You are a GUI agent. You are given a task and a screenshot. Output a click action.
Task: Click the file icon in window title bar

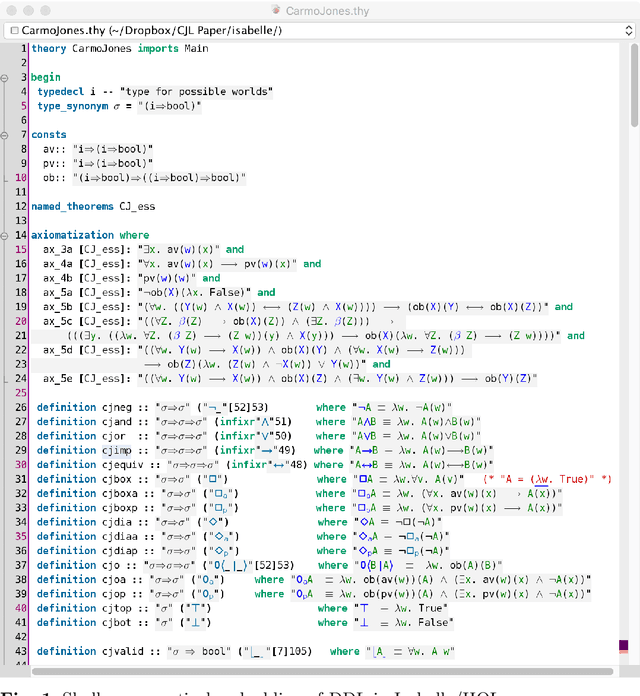[x=276, y=9]
